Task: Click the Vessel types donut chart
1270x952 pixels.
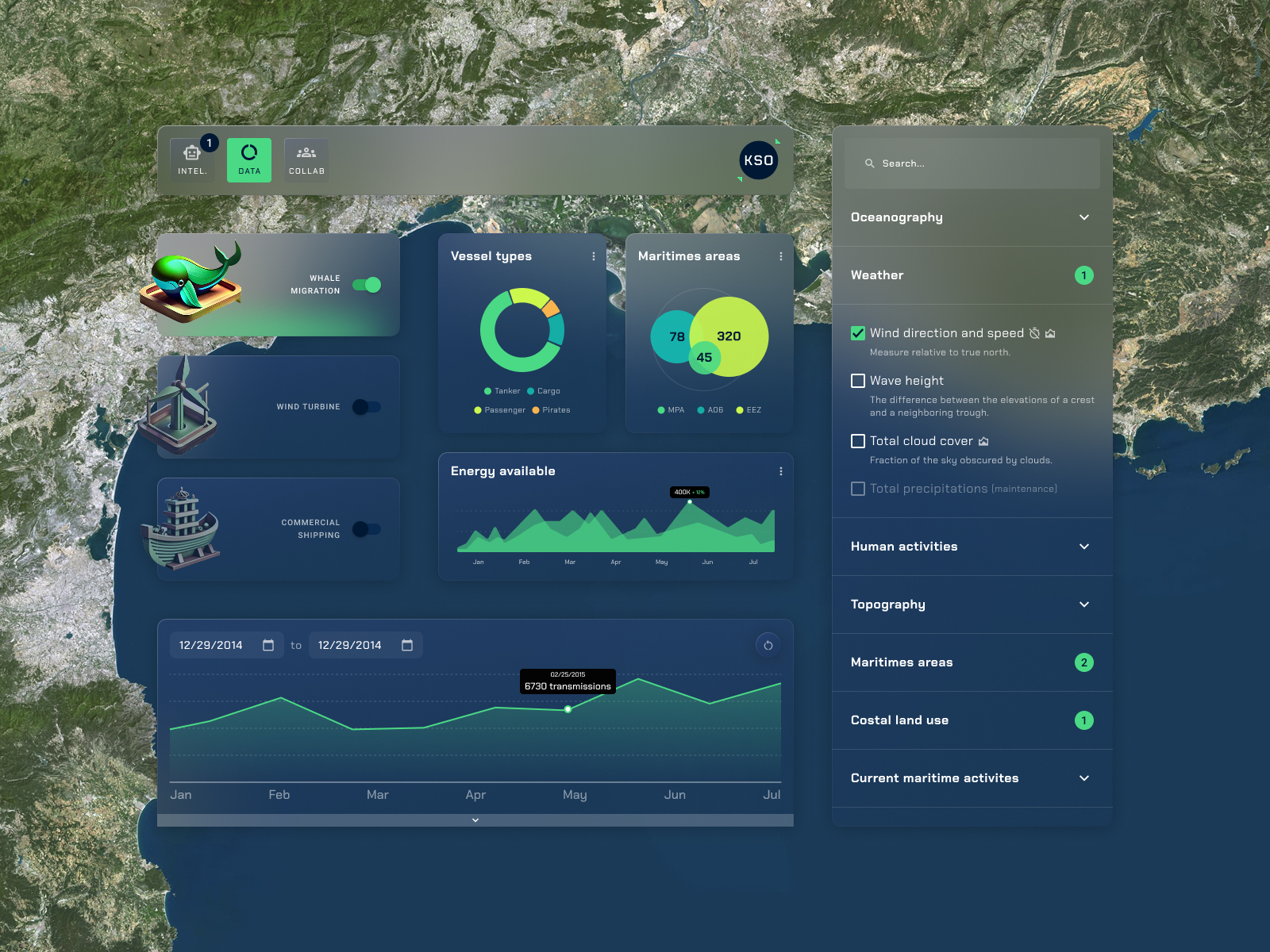Action: click(522, 330)
